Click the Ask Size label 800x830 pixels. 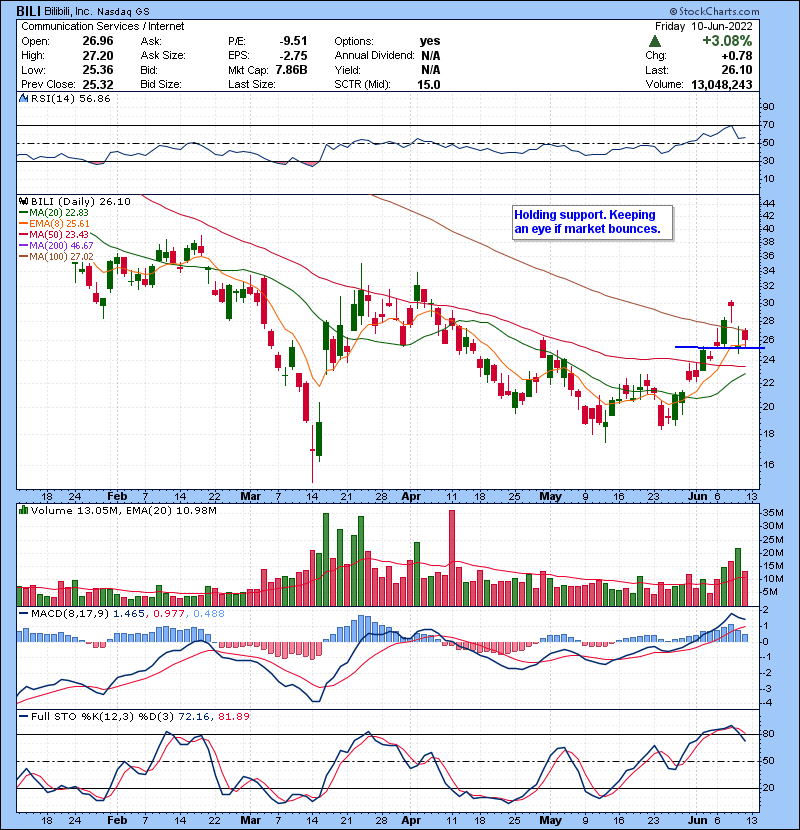(163, 56)
